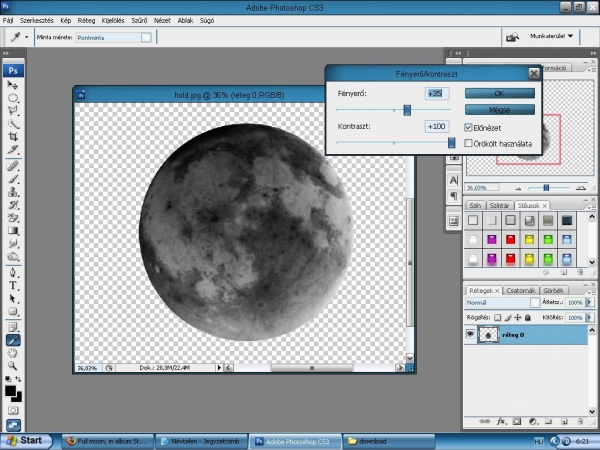The width and height of the screenshot is (600, 450).
Task: Open the Szűrő menu
Action: tap(139, 21)
